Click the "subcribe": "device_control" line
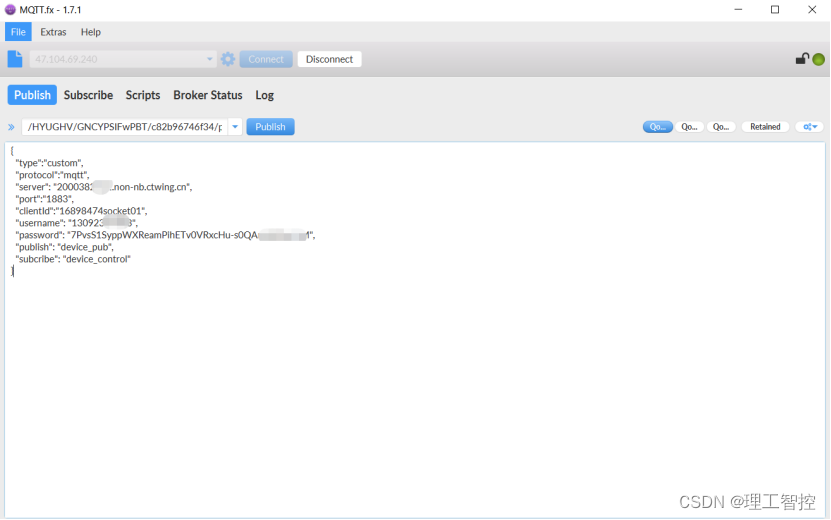The height and width of the screenshot is (520, 831). 73,259
